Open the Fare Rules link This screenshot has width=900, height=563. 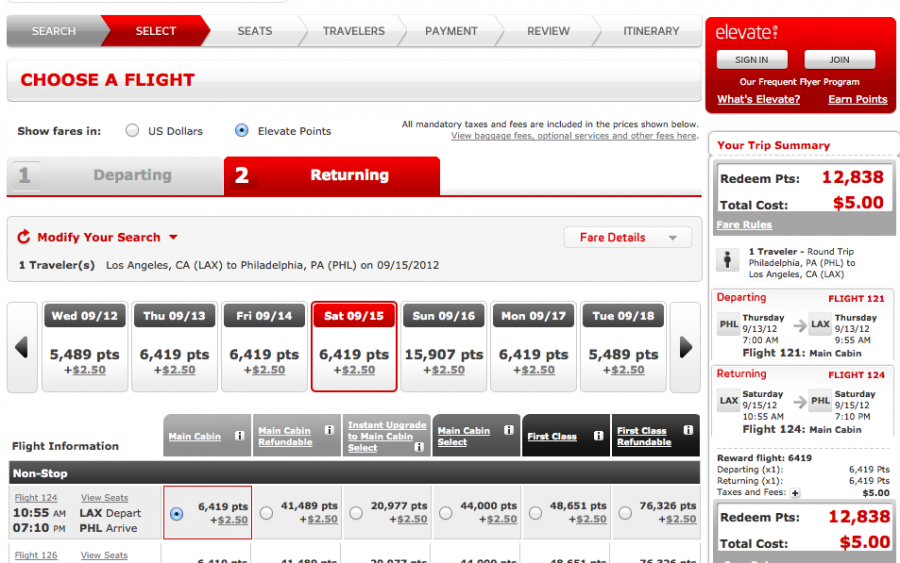(744, 225)
